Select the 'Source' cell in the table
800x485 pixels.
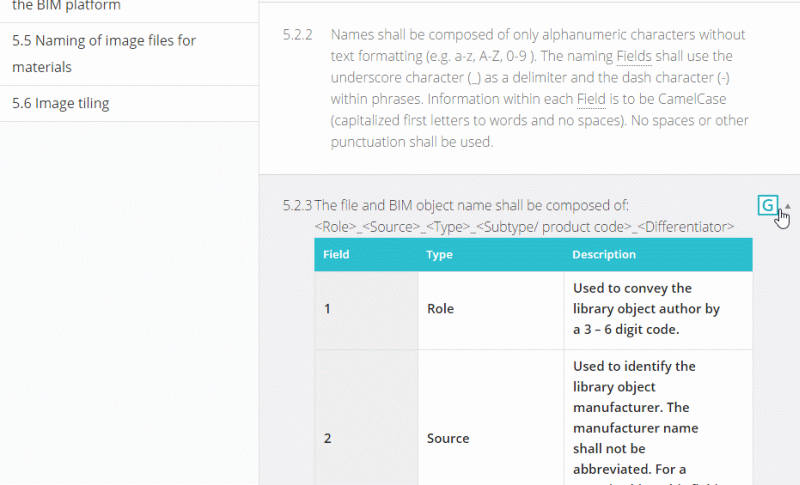click(447, 438)
